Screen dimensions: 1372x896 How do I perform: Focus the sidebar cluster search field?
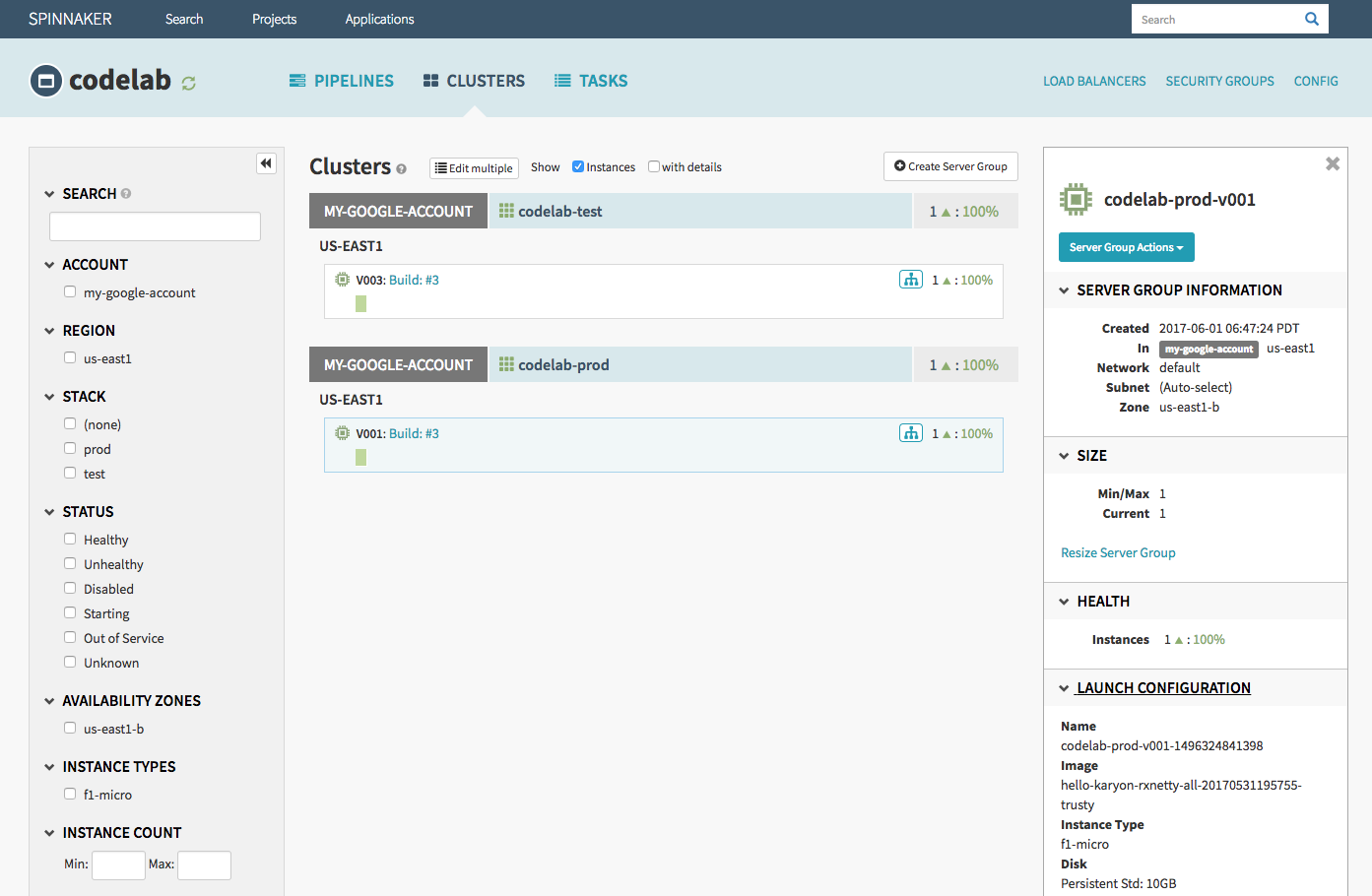coord(155,226)
